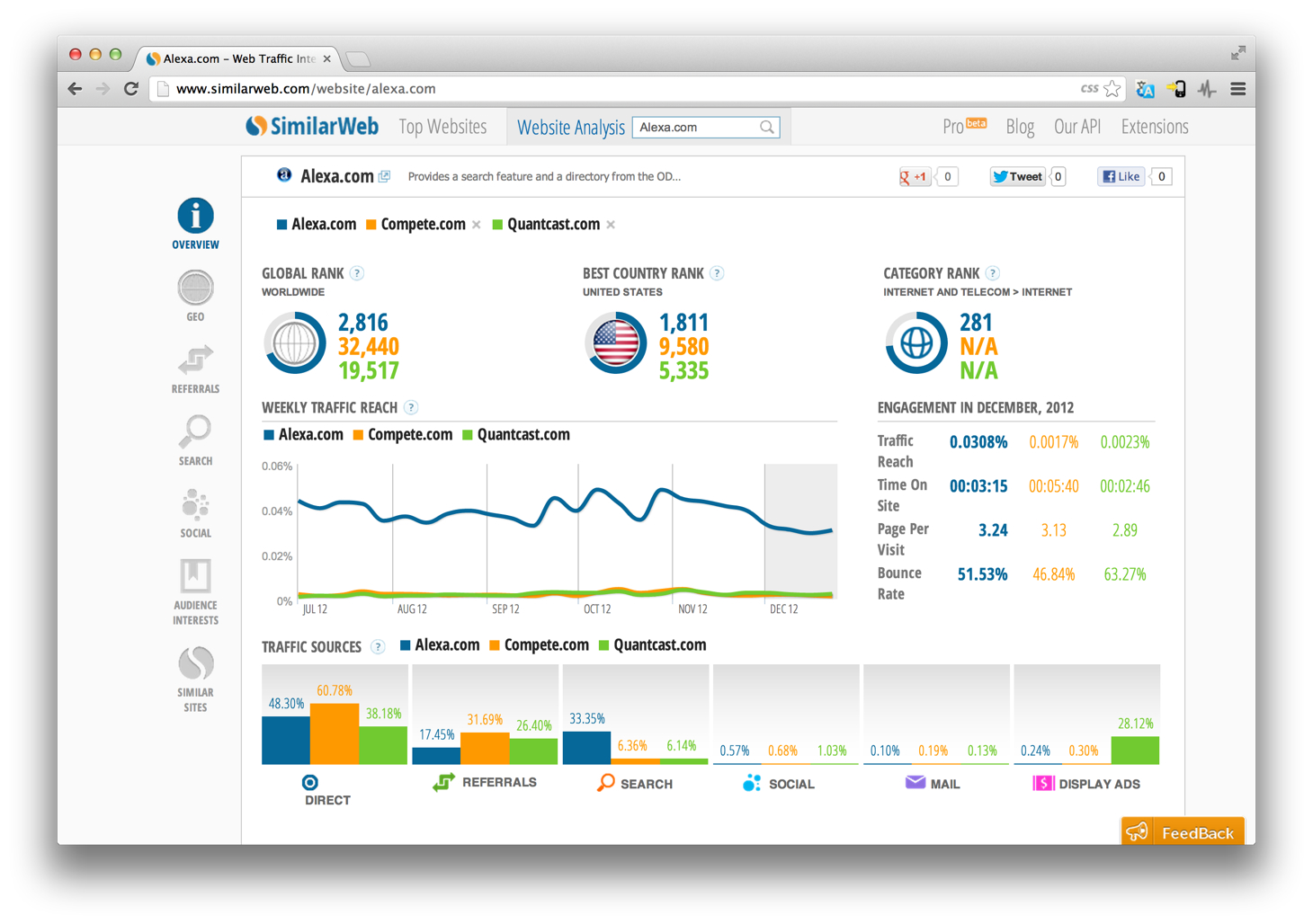Close the Alexa.com browser tab
Screen dimensions: 1313x924
[326, 58]
